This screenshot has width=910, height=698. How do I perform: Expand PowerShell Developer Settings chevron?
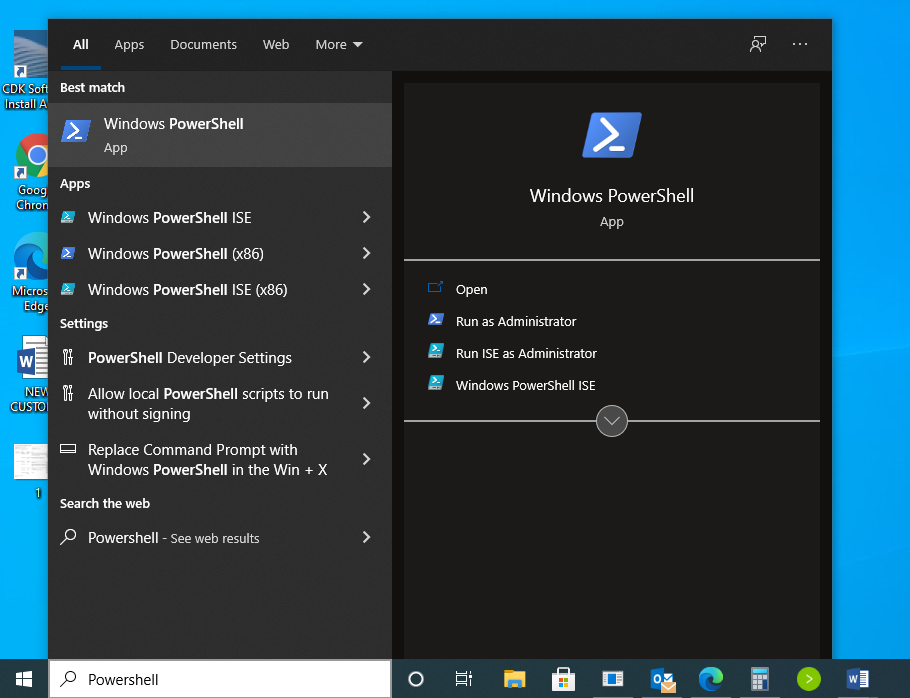[366, 357]
